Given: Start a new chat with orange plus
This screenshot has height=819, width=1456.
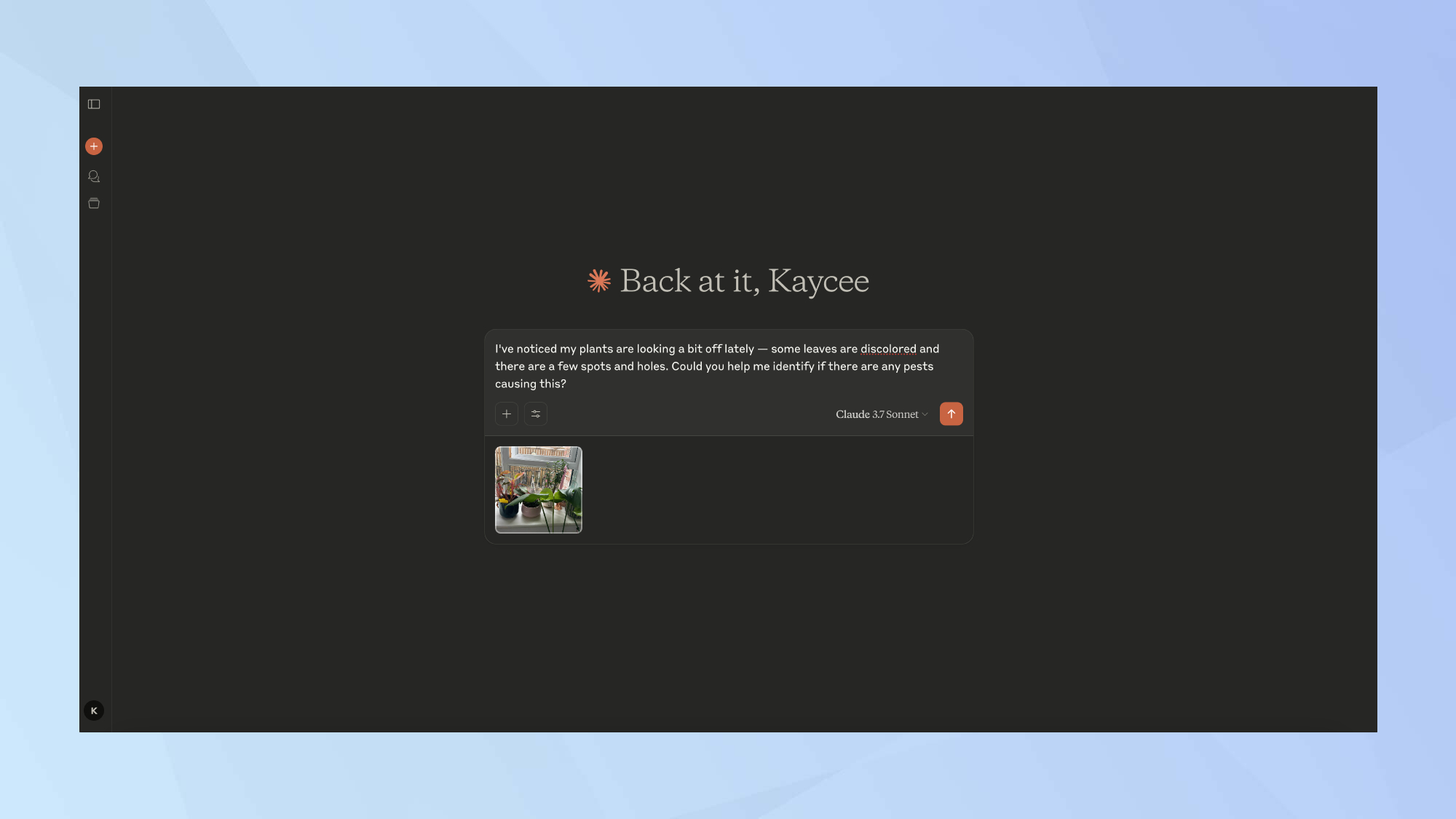Looking at the screenshot, I should click(94, 146).
